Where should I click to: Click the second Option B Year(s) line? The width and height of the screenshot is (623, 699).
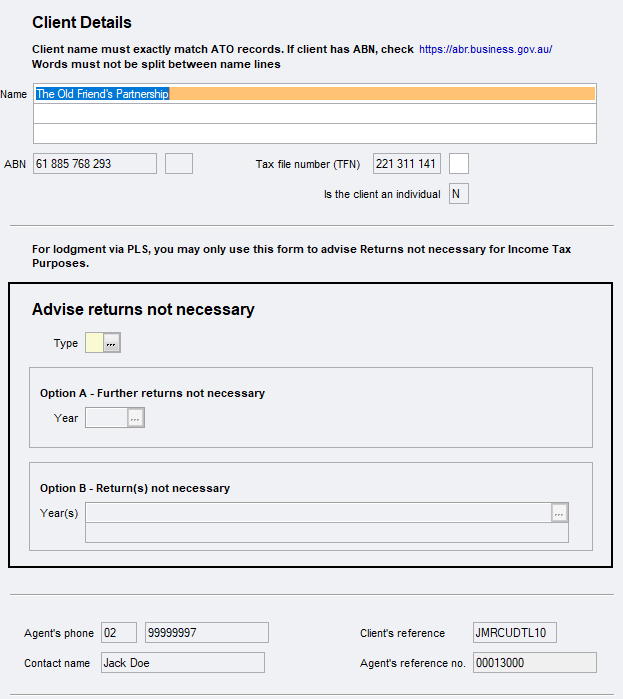(x=327, y=533)
